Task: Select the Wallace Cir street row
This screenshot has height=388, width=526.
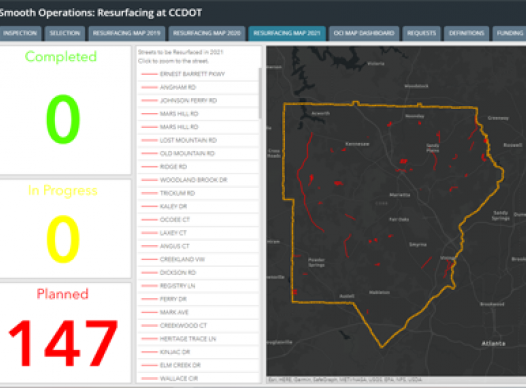Action: (198, 379)
